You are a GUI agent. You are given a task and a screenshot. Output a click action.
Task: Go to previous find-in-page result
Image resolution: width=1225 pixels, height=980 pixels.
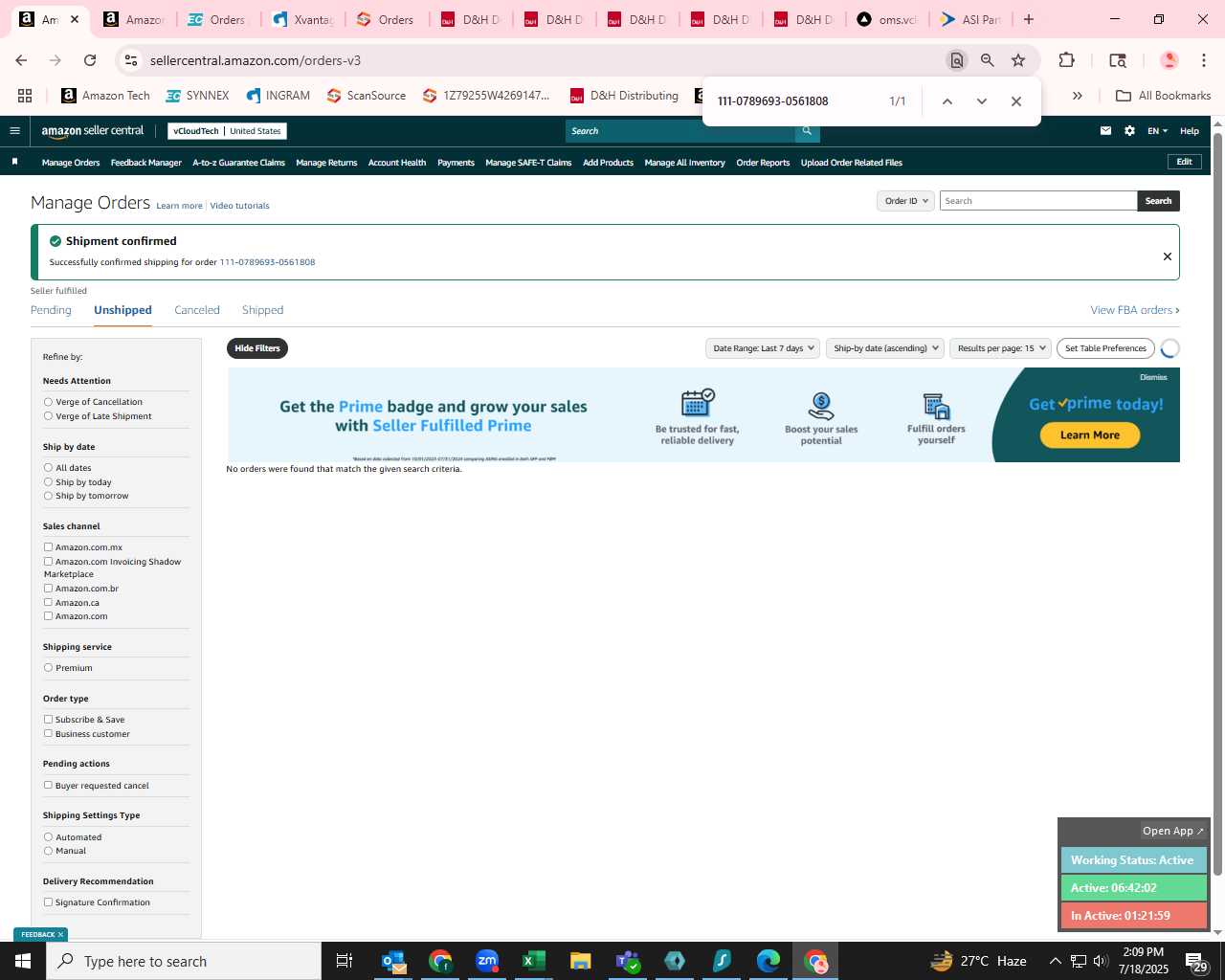[x=947, y=101]
